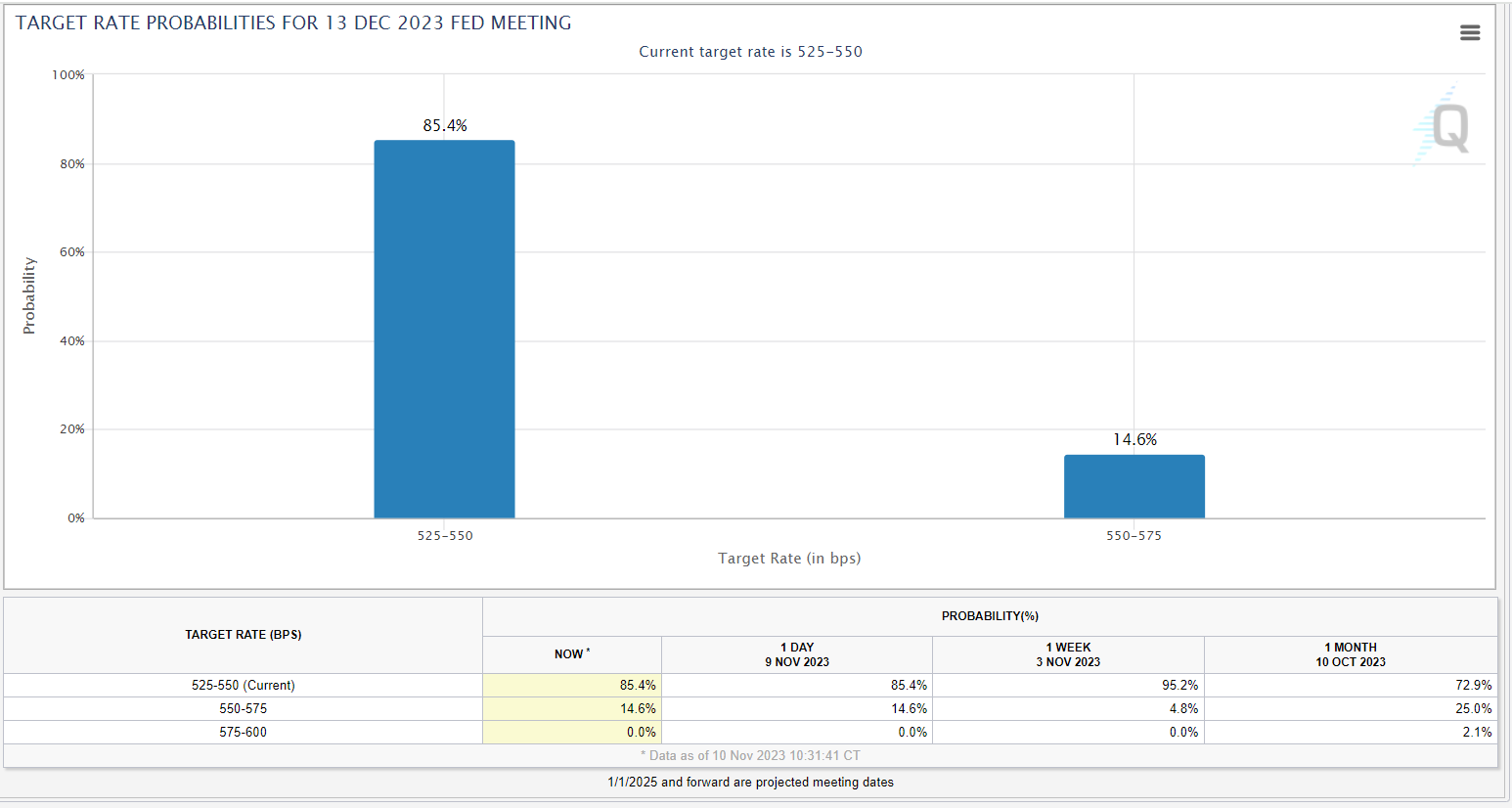Click the short 550-575 probability bar
The image size is (1512, 808).
click(x=1134, y=486)
